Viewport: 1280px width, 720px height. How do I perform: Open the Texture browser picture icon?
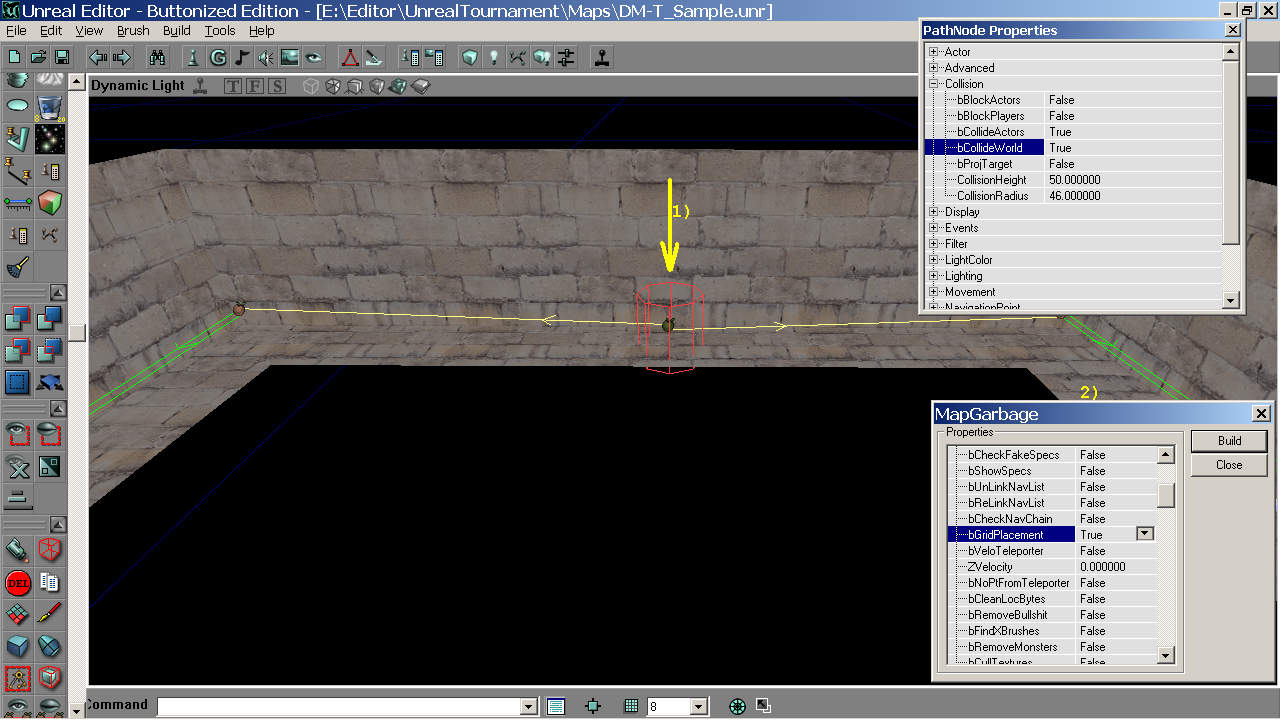tap(290, 57)
